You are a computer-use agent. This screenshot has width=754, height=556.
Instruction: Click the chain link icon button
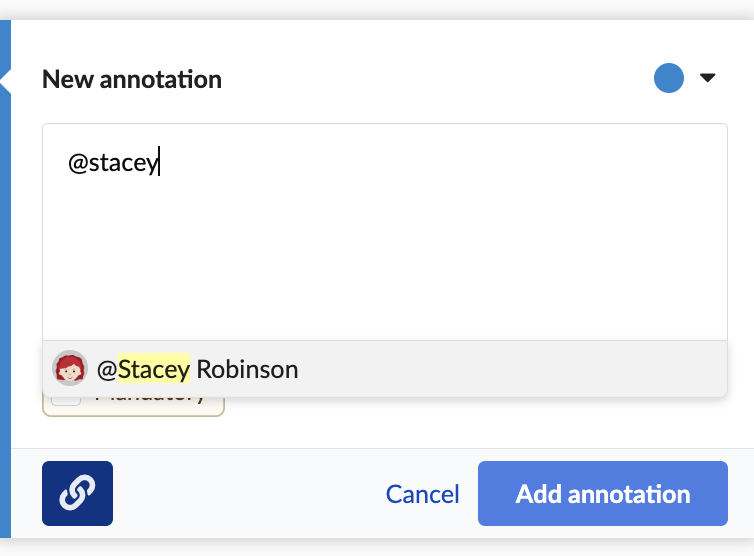77,493
